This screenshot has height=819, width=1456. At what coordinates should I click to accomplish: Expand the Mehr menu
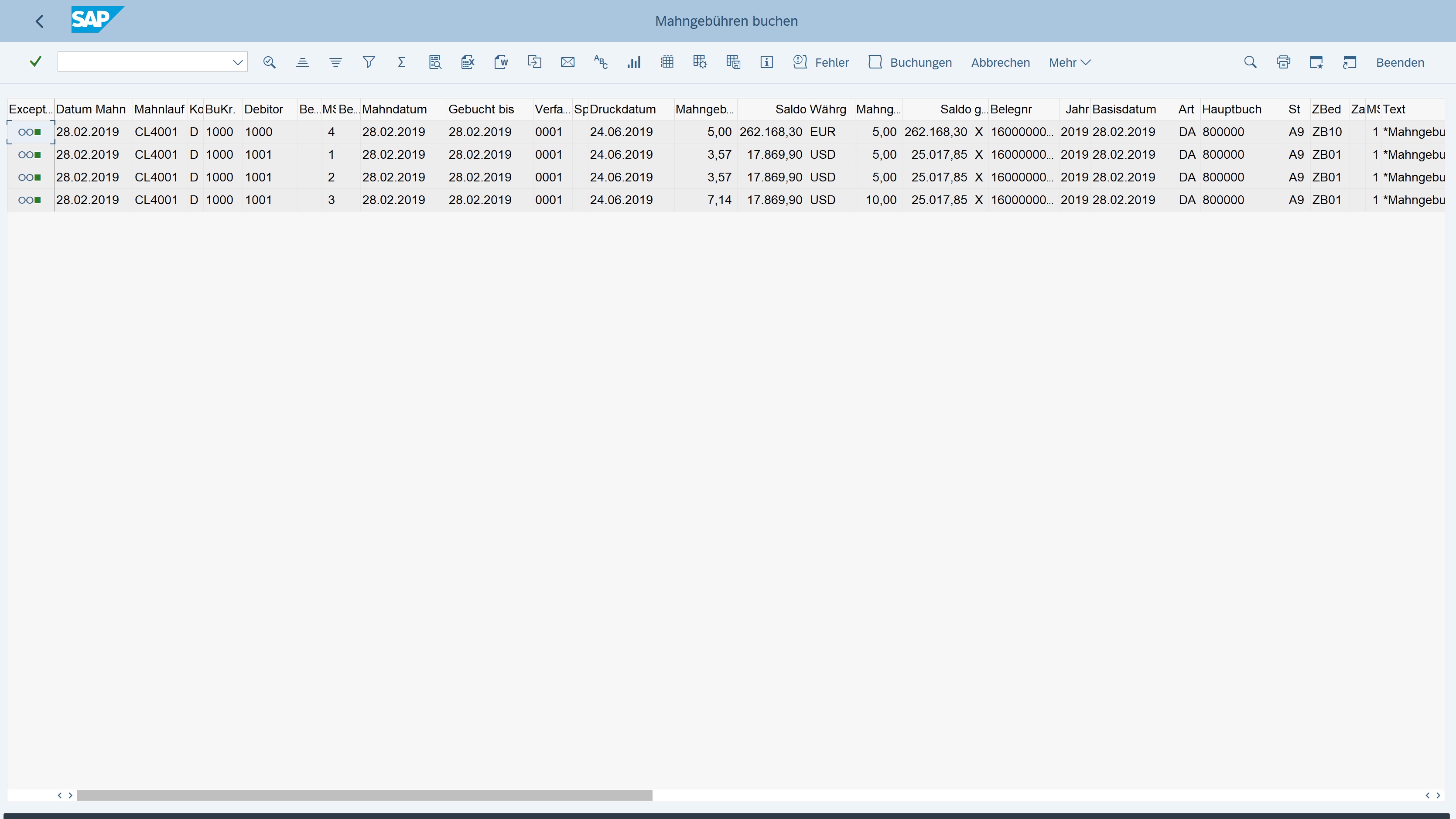click(1069, 62)
